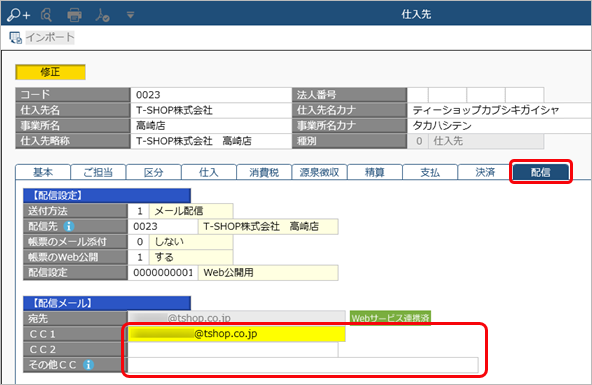The image size is (592, 385).
Task: Click the yellow 修正 mode button
Action: [50, 72]
